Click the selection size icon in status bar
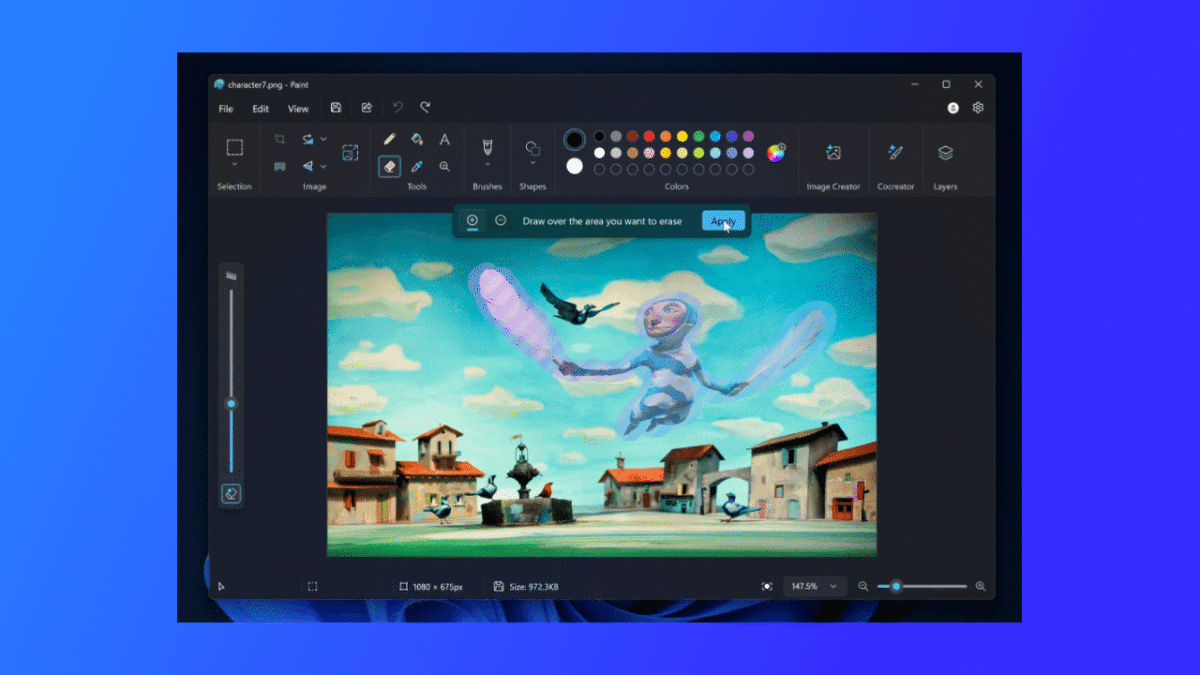 pos(313,586)
